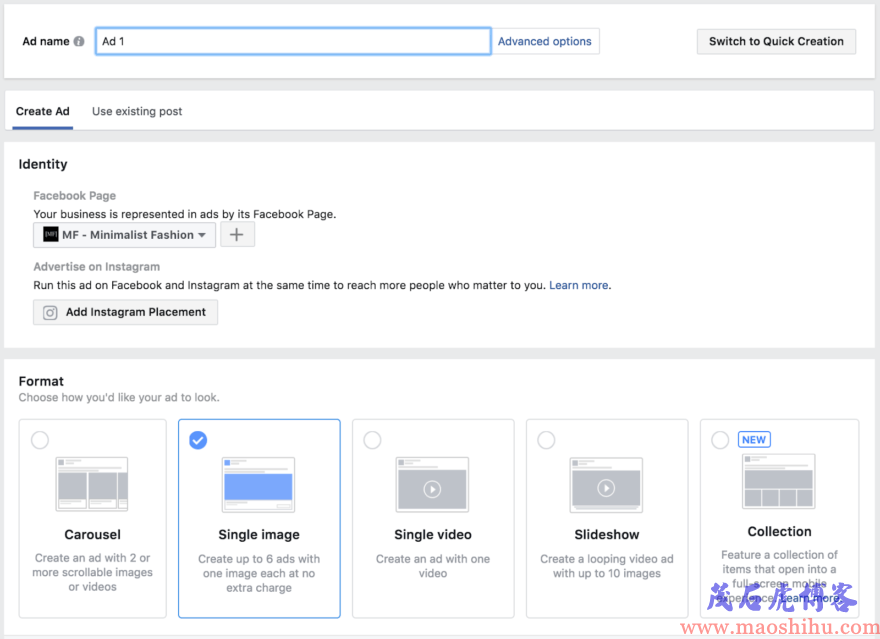The width and height of the screenshot is (880, 639).
Task: Click the Single image format illustration
Action: click(259, 484)
